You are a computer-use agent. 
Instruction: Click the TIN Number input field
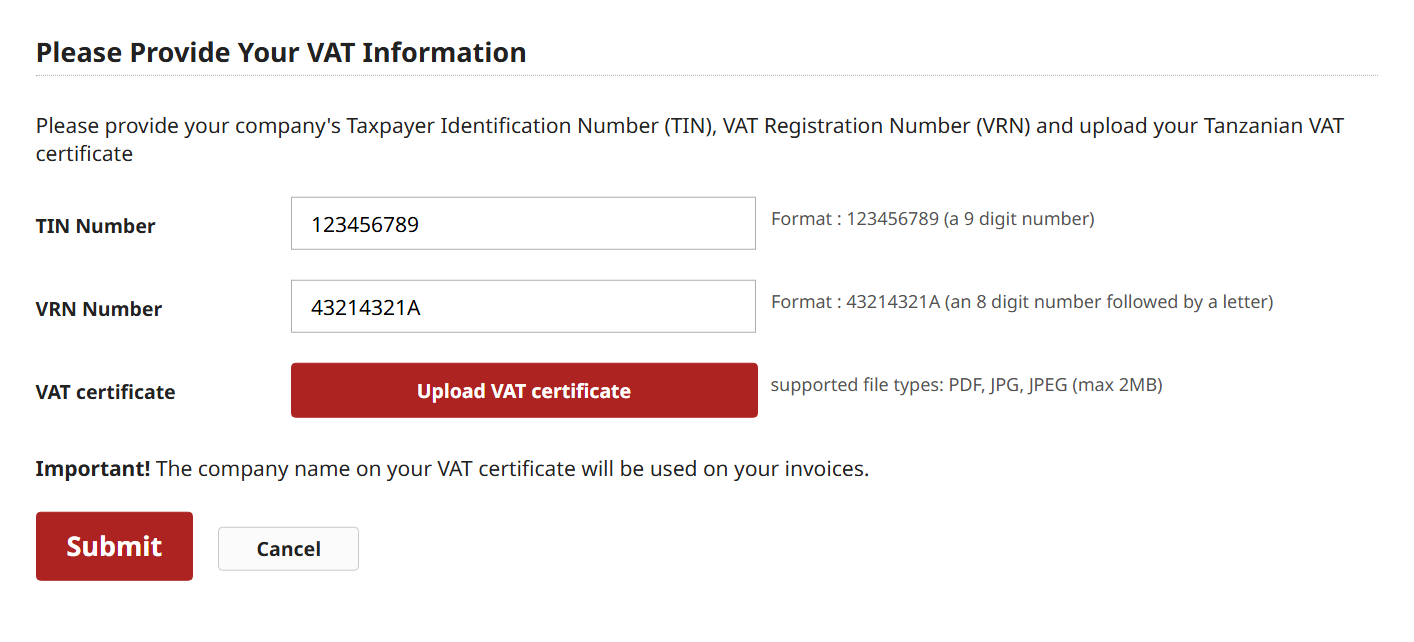(x=523, y=224)
